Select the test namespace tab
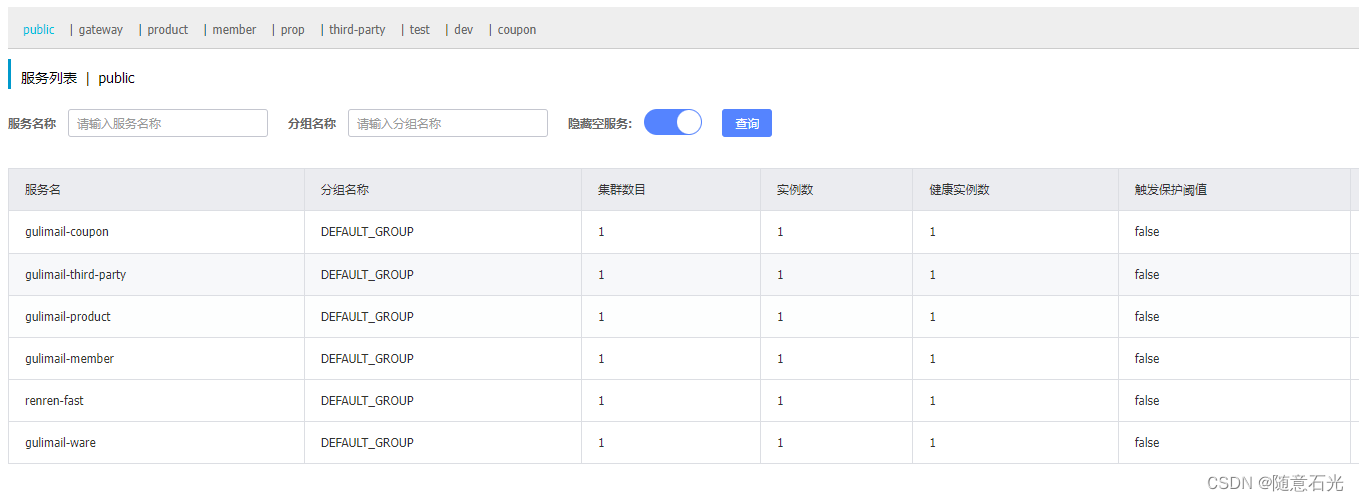This screenshot has height=501, width=1359. point(420,30)
